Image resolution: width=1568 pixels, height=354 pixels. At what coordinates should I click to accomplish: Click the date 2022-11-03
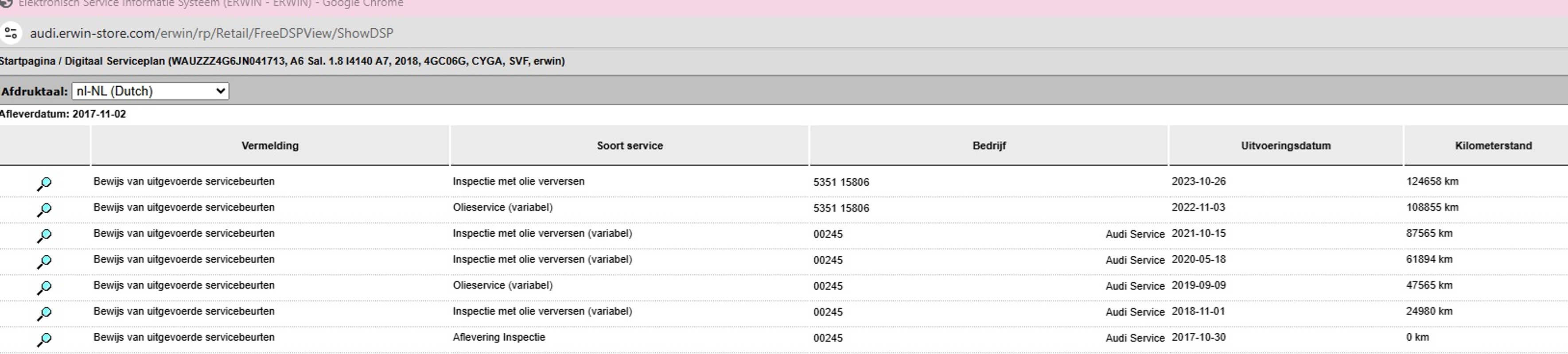[1198, 208]
